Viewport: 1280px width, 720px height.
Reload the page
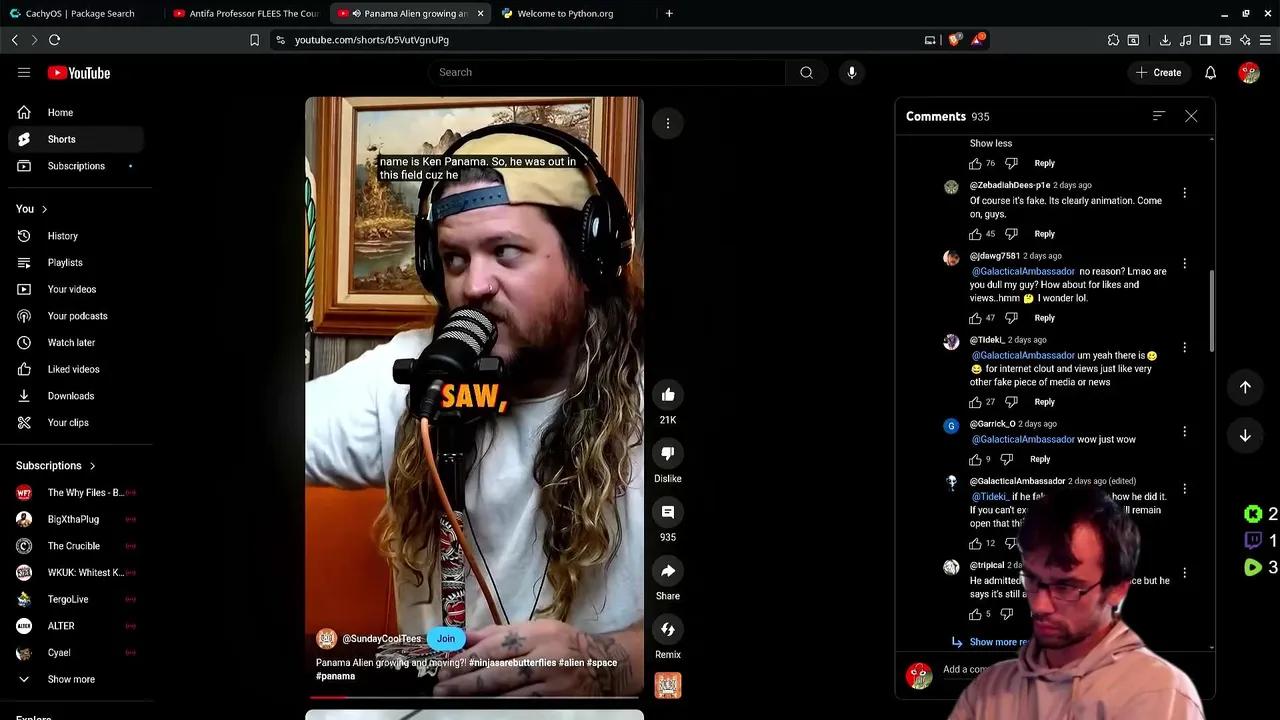coord(54,40)
